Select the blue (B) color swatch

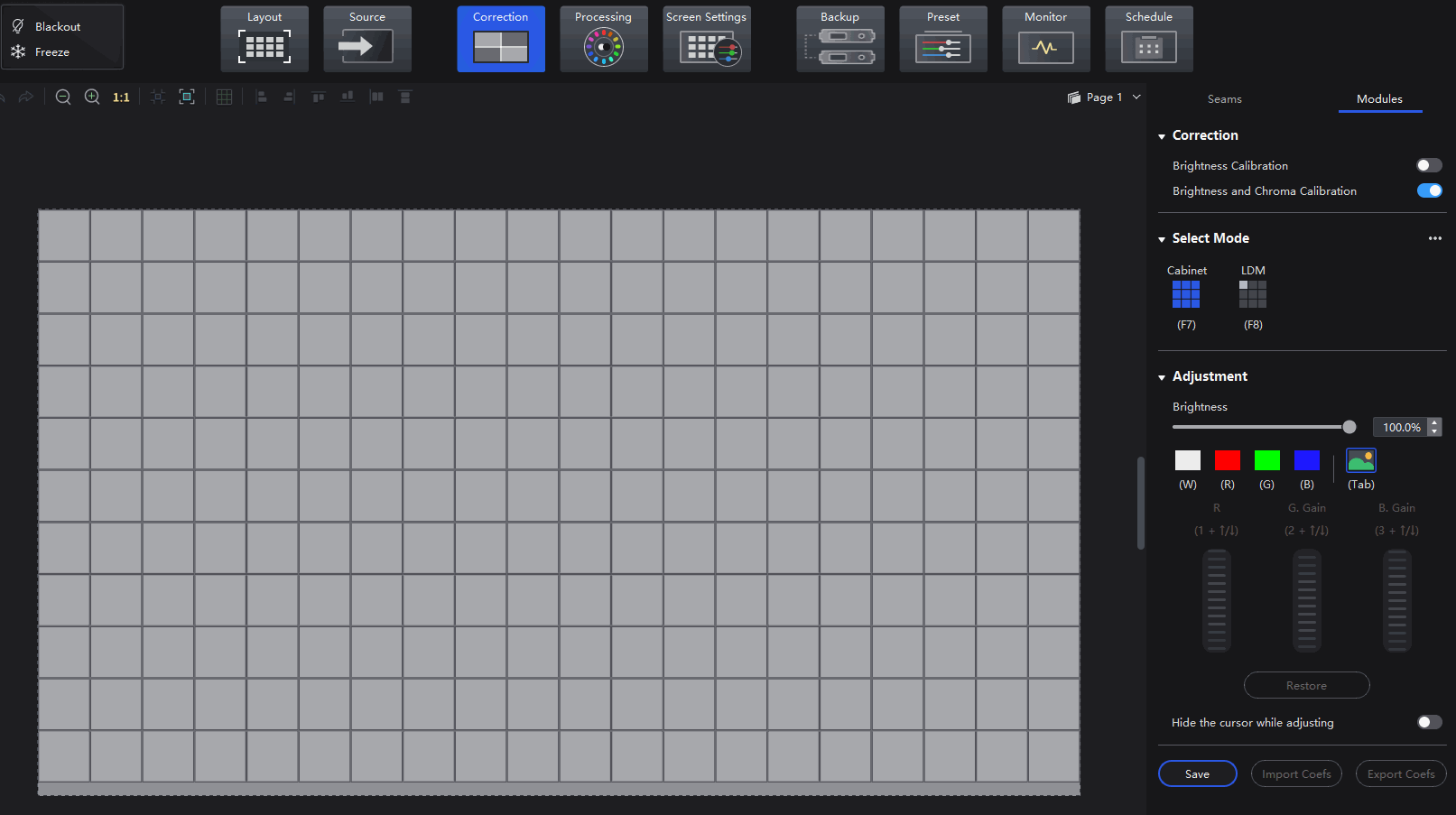click(1307, 460)
